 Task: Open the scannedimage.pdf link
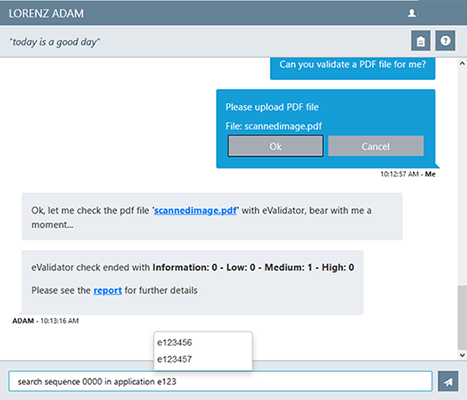195,211
